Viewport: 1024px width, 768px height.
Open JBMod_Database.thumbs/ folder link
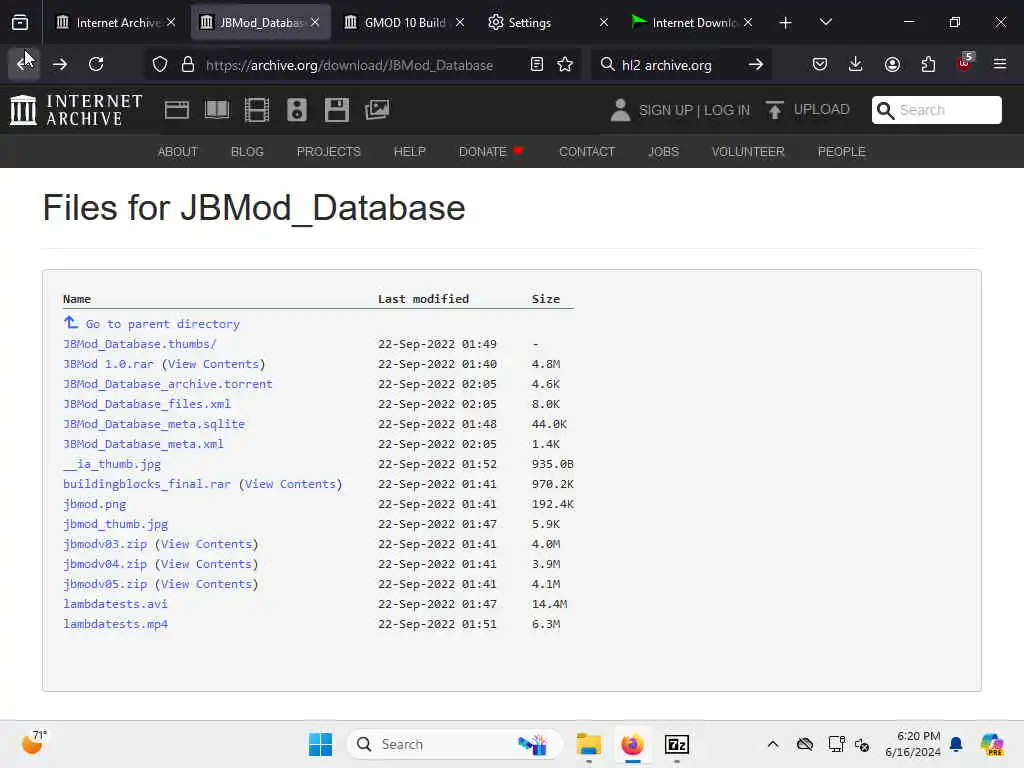[x=140, y=344]
